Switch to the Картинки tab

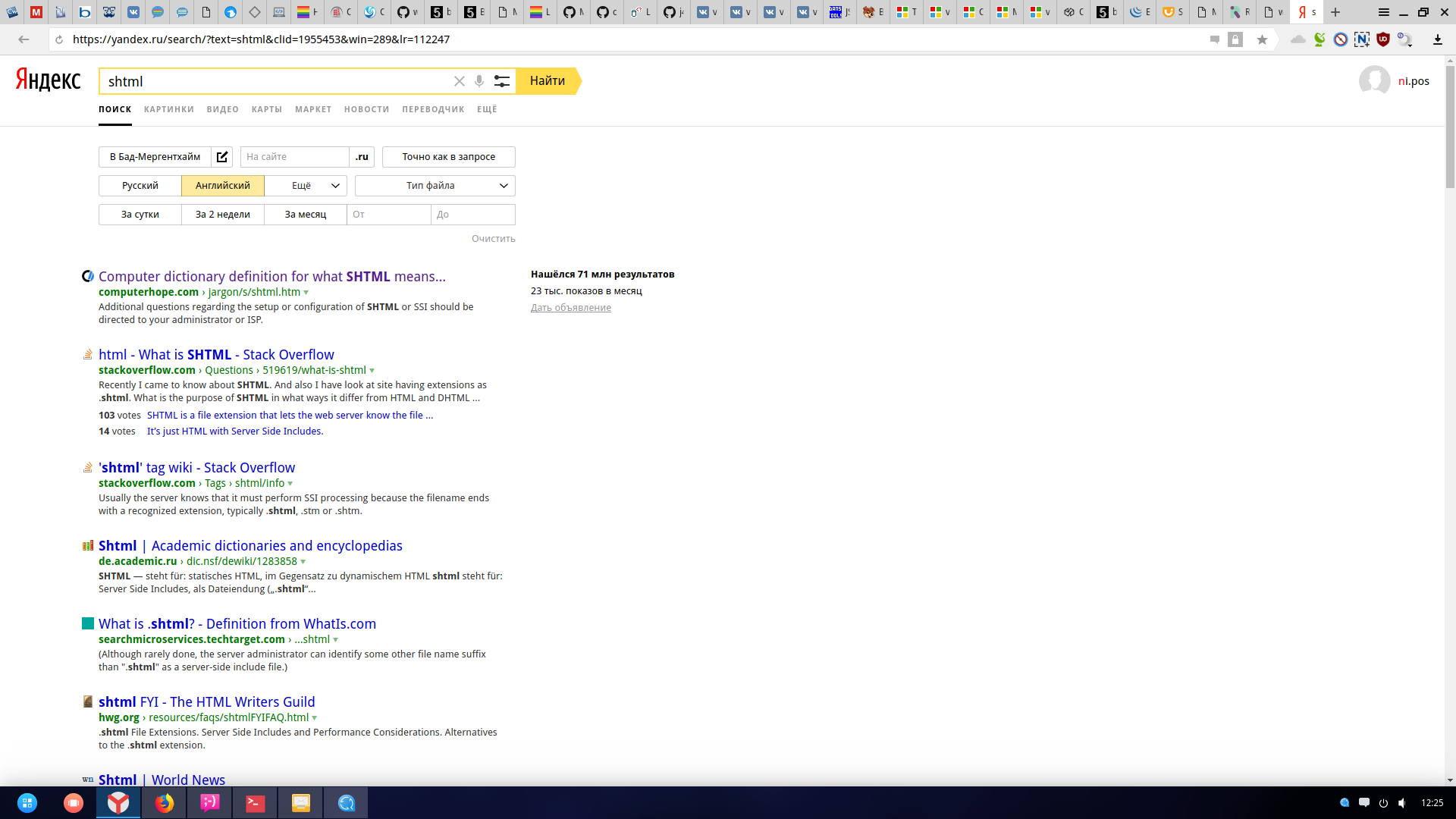click(168, 109)
